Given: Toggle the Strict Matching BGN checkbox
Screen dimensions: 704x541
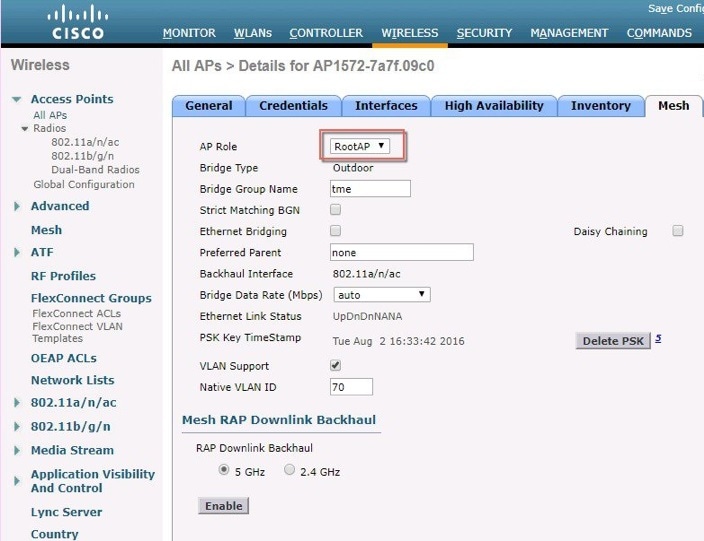Looking at the screenshot, I should click(335, 210).
